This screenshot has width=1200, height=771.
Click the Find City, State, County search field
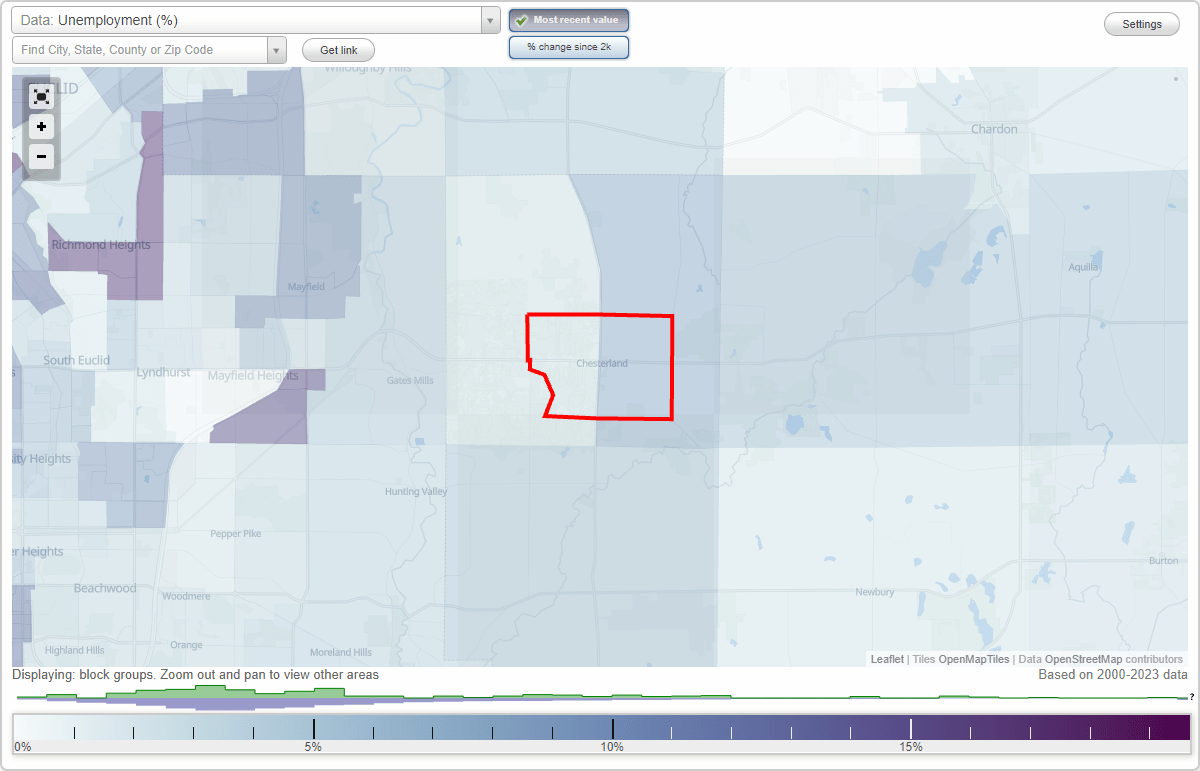click(x=140, y=50)
